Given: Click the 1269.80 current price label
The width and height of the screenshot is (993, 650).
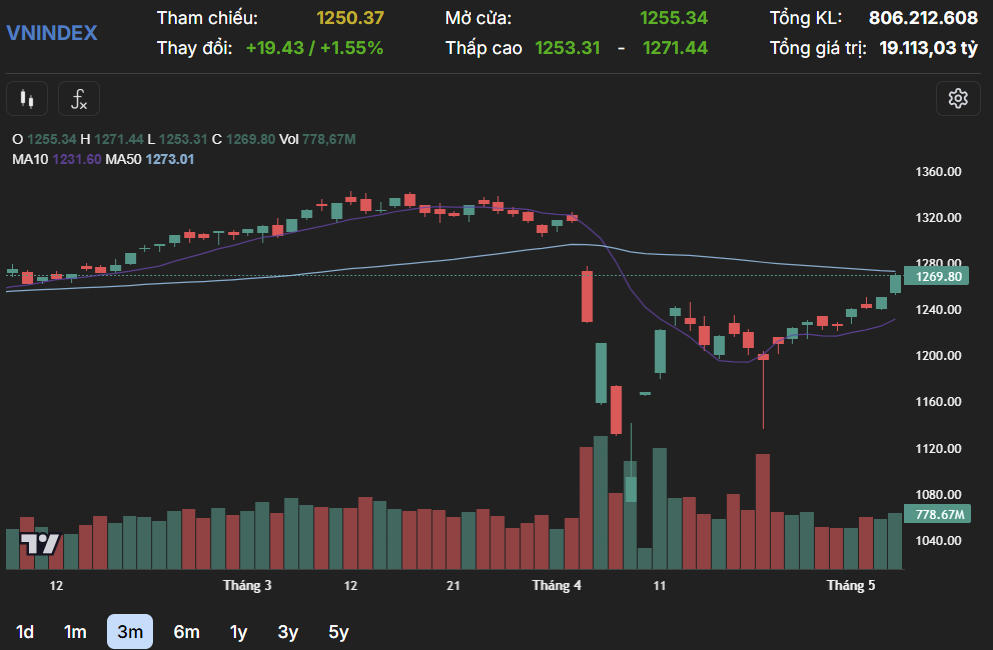Looking at the screenshot, I should pyautogui.click(x=938, y=277).
